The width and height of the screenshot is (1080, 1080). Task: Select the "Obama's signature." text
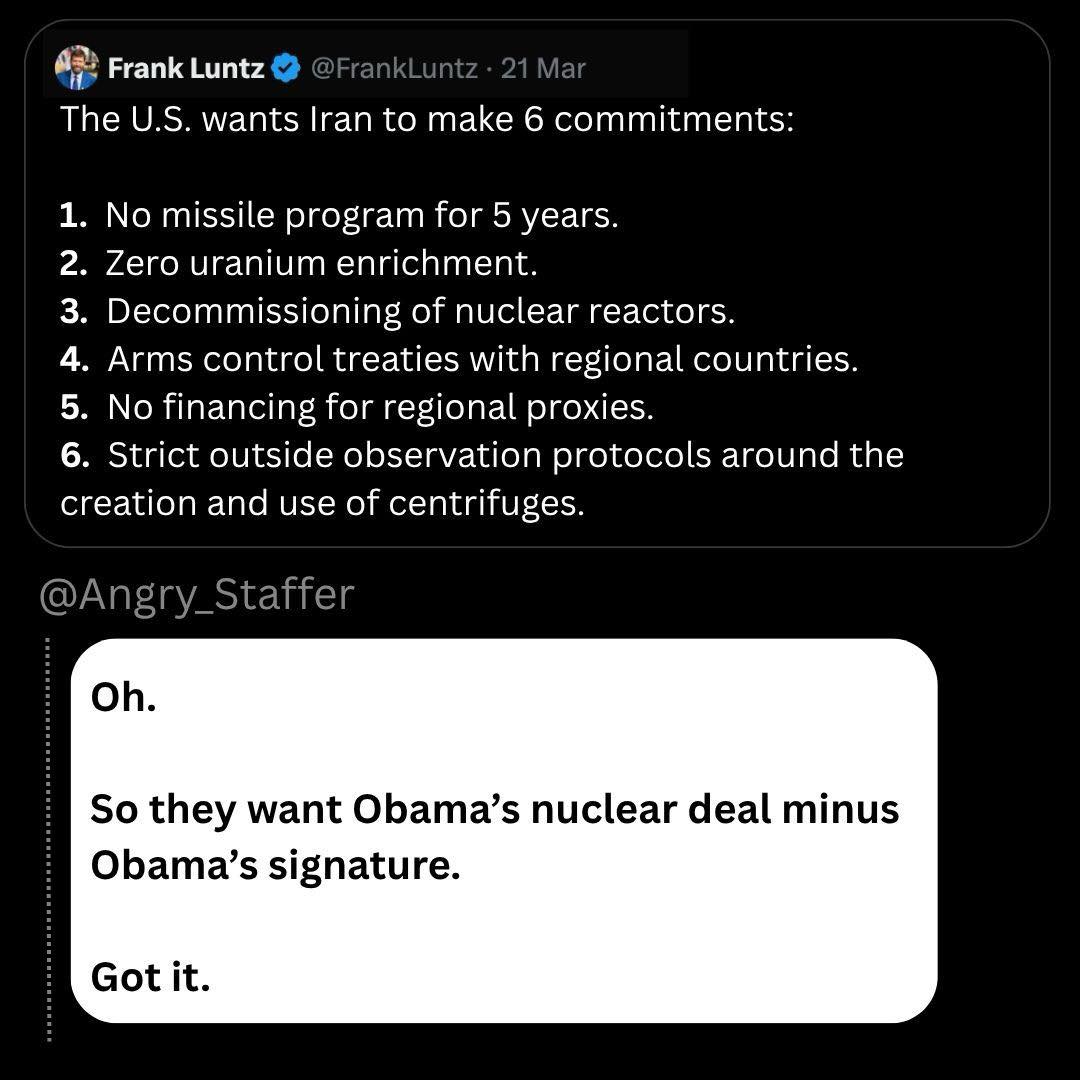[x=275, y=864]
